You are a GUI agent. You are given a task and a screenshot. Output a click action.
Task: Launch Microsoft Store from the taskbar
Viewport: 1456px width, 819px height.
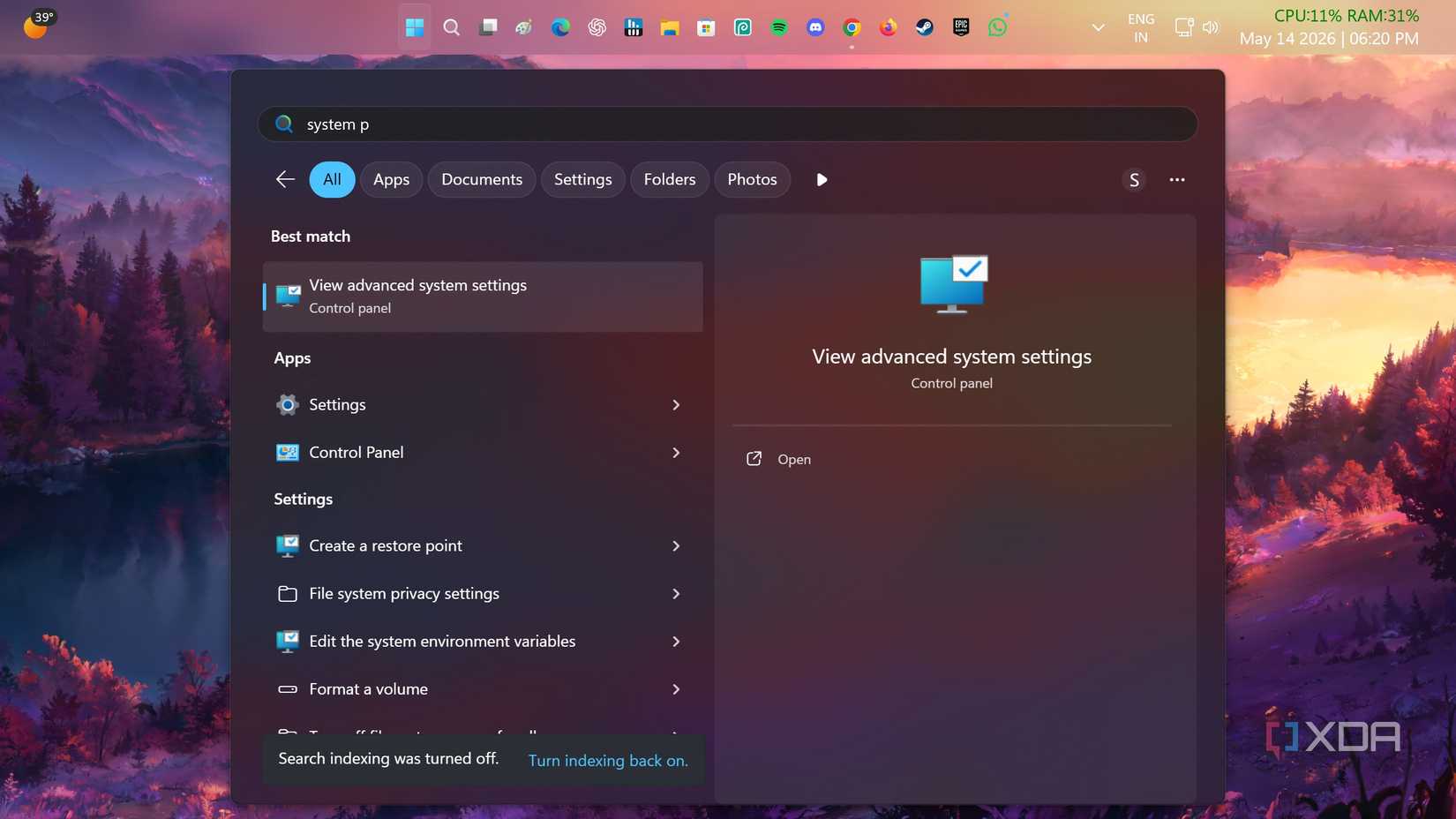(x=706, y=27)
